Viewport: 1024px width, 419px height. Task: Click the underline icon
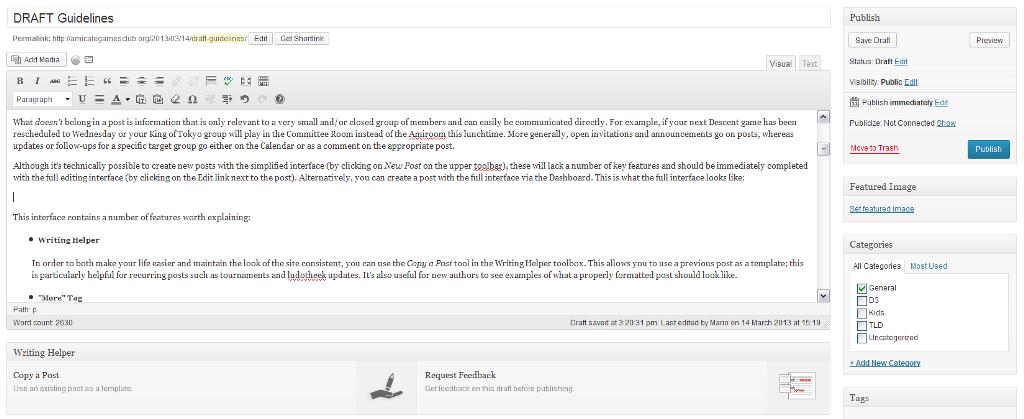tap(82, 99)
